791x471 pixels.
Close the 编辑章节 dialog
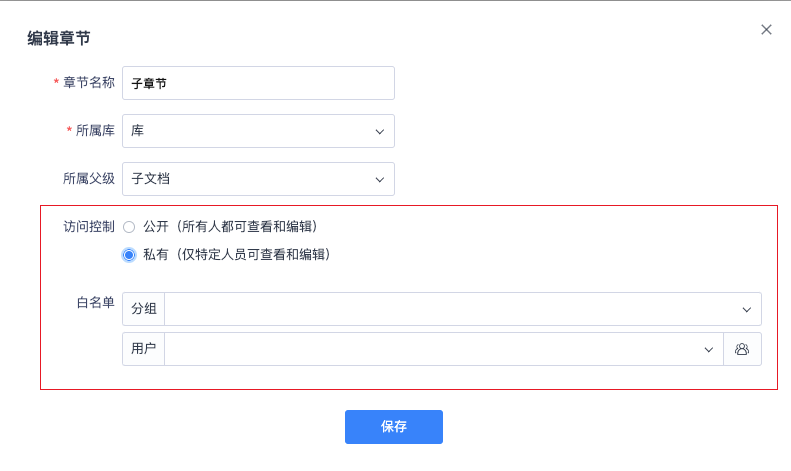click(x=766, y=30)
